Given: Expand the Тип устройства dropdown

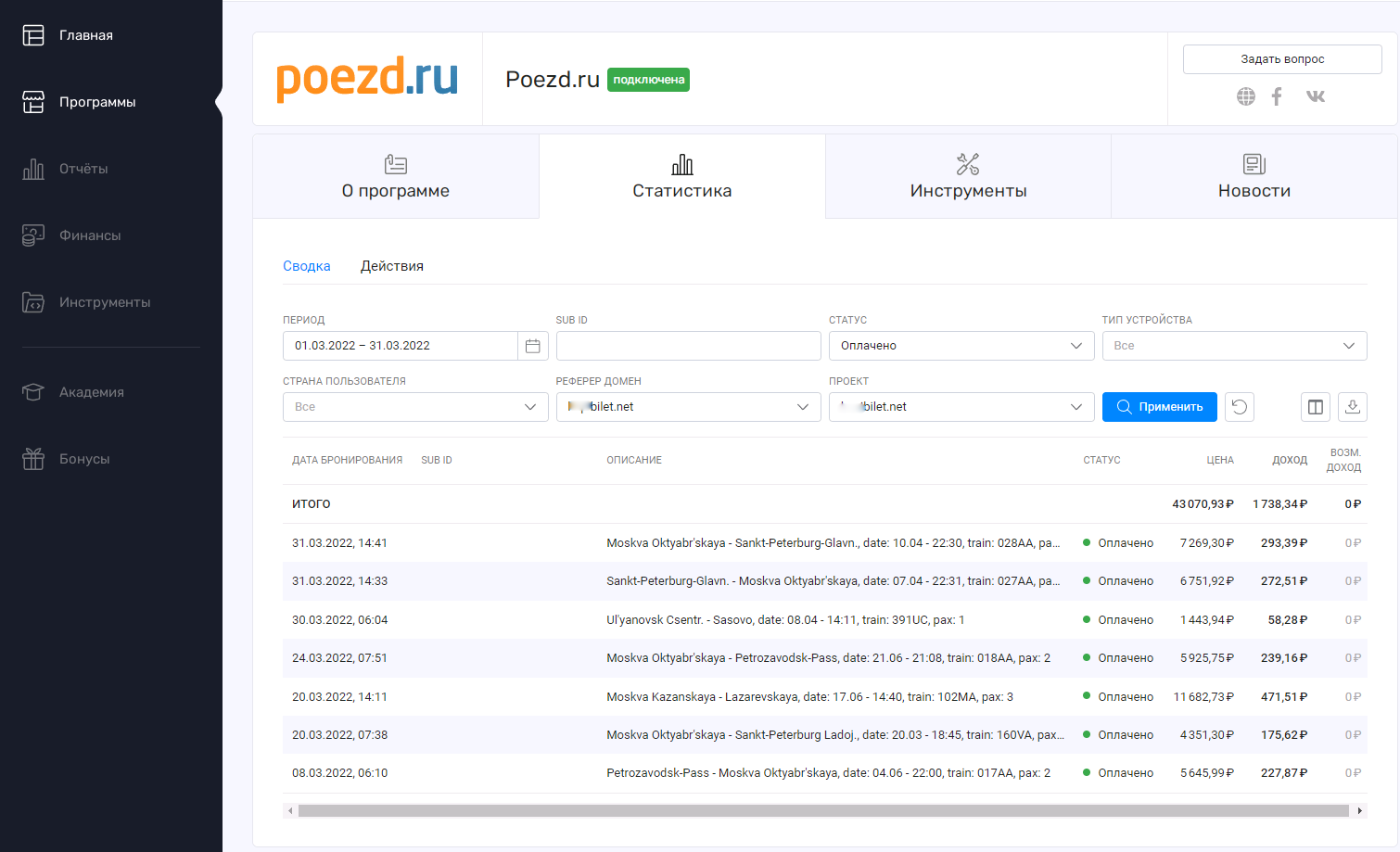Looking at the screenshot, I should pos(1235,346).
